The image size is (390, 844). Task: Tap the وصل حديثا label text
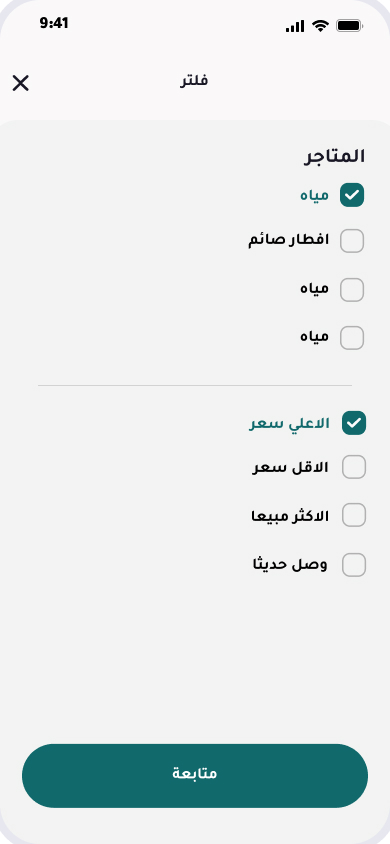tap(290, 565)
